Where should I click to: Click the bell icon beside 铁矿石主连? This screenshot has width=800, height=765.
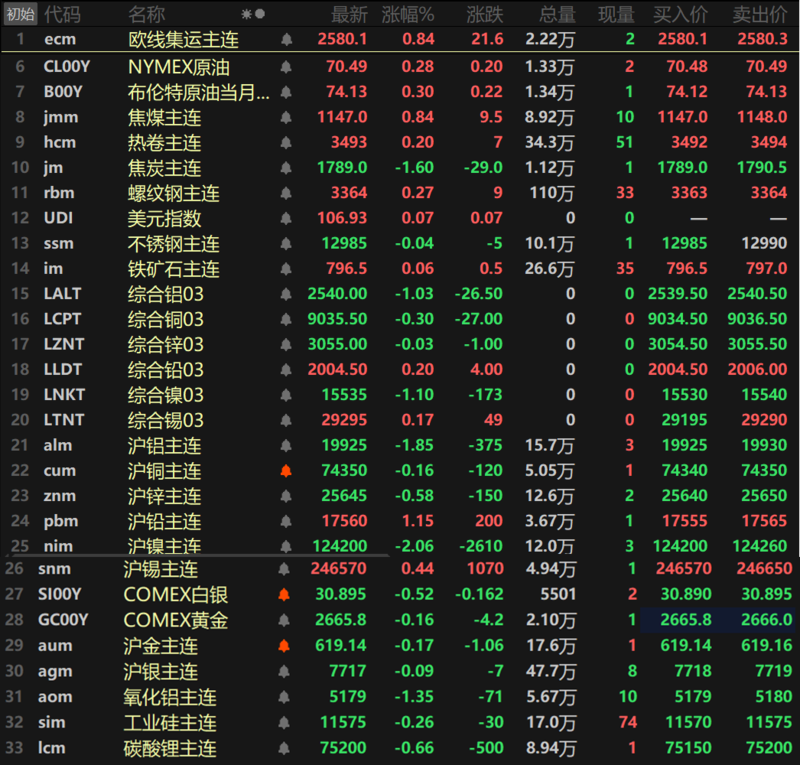[286, 269]
